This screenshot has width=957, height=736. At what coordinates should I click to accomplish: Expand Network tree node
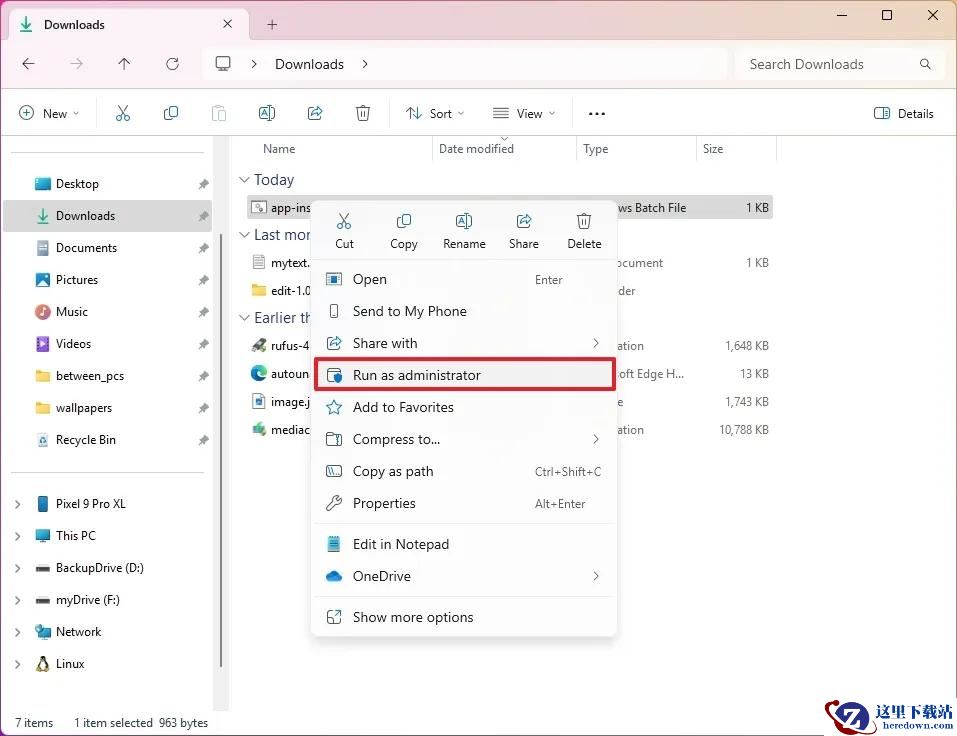point(18,632)
